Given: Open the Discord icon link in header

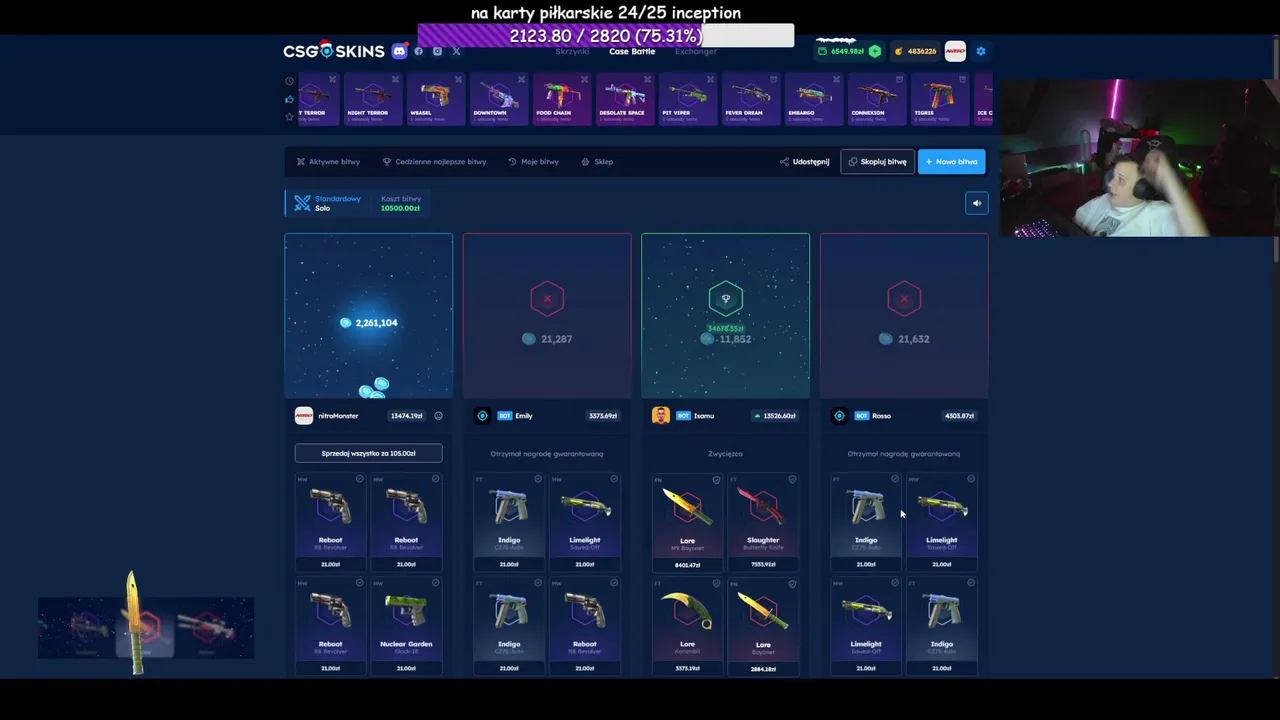Looking at the screenshot, I should (399, 51).
